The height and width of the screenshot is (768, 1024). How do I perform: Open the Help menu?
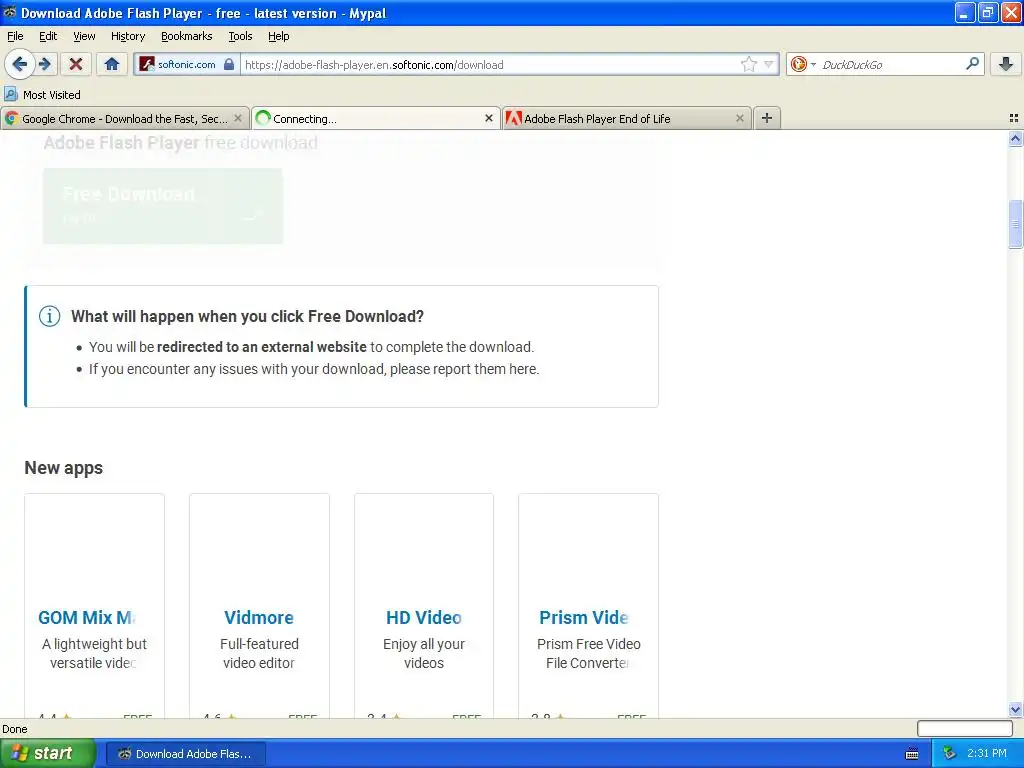pyautogui.click(x=278, y=36)
